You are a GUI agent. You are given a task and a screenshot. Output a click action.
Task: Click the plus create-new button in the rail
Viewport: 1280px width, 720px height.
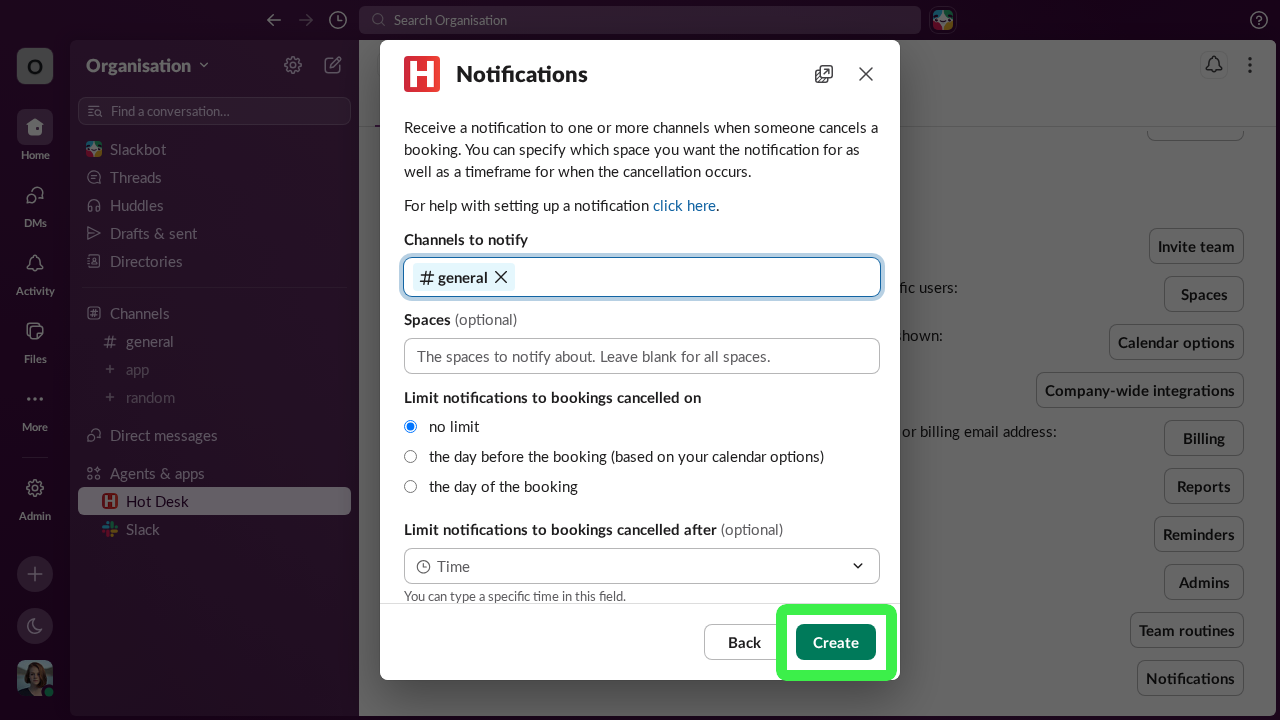35,574
